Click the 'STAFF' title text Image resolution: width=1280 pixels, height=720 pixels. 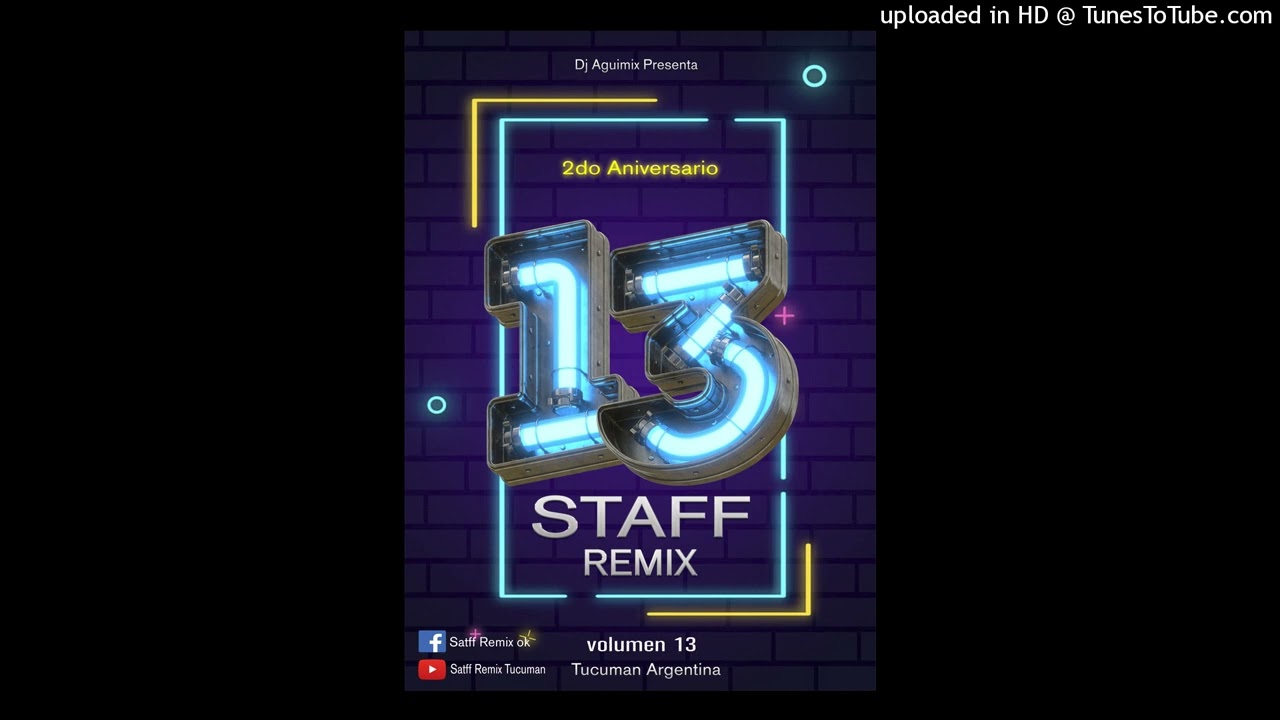[641, 518]
